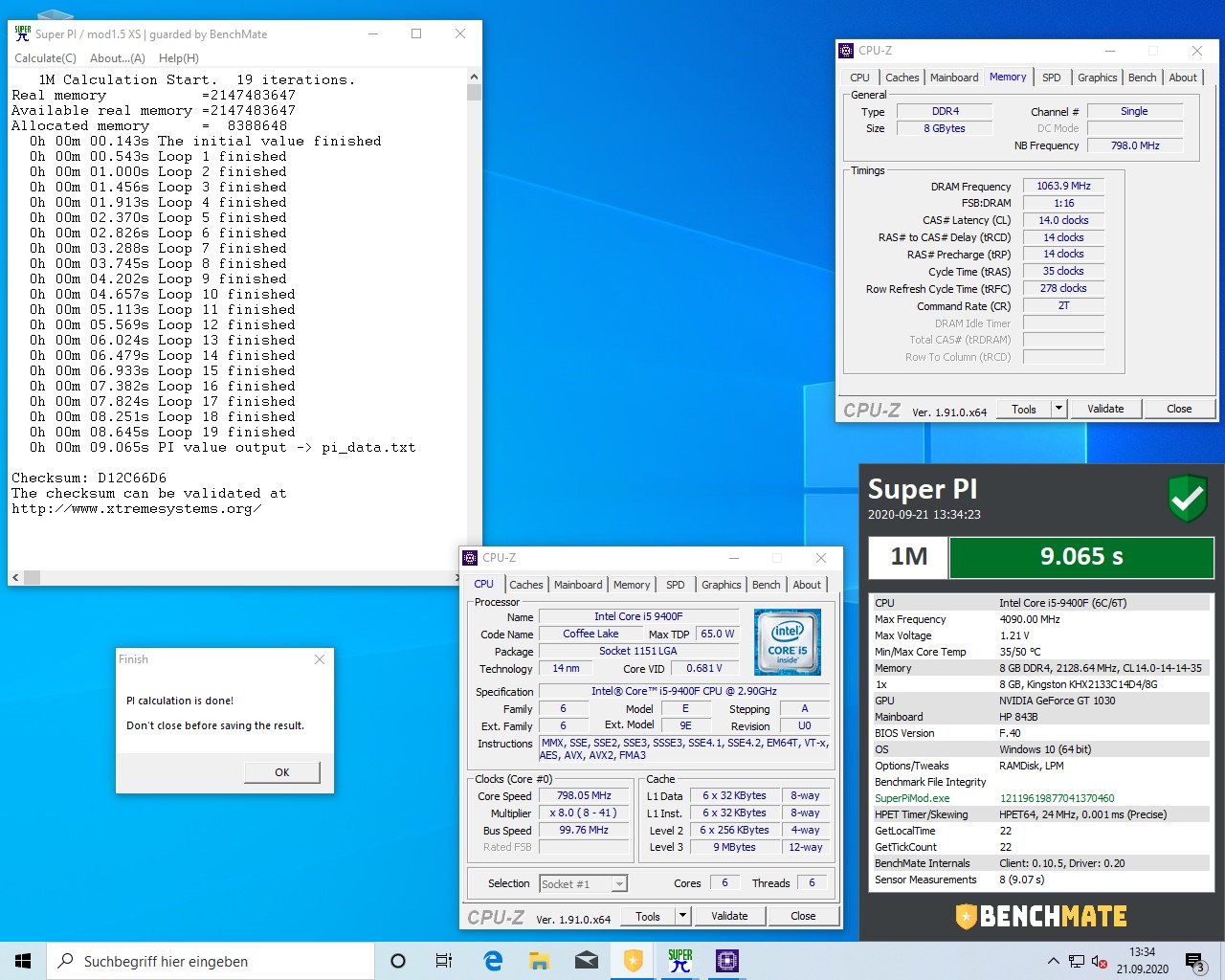Click OK in the Finish dialog
This screenshot has height=980, width=1225.
[x=281, y=772]
